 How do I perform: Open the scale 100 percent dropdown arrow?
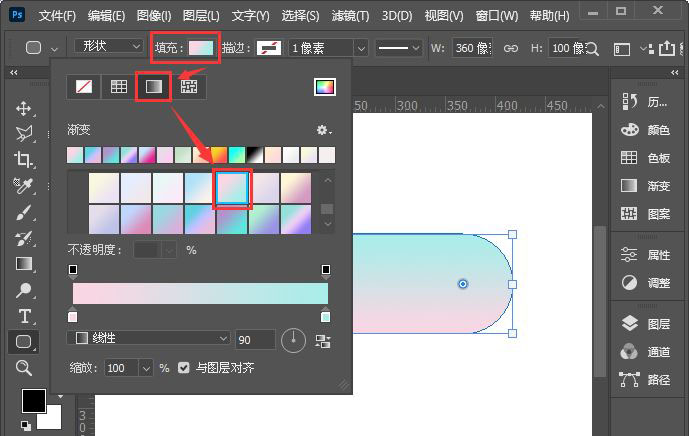pos(146,368)
